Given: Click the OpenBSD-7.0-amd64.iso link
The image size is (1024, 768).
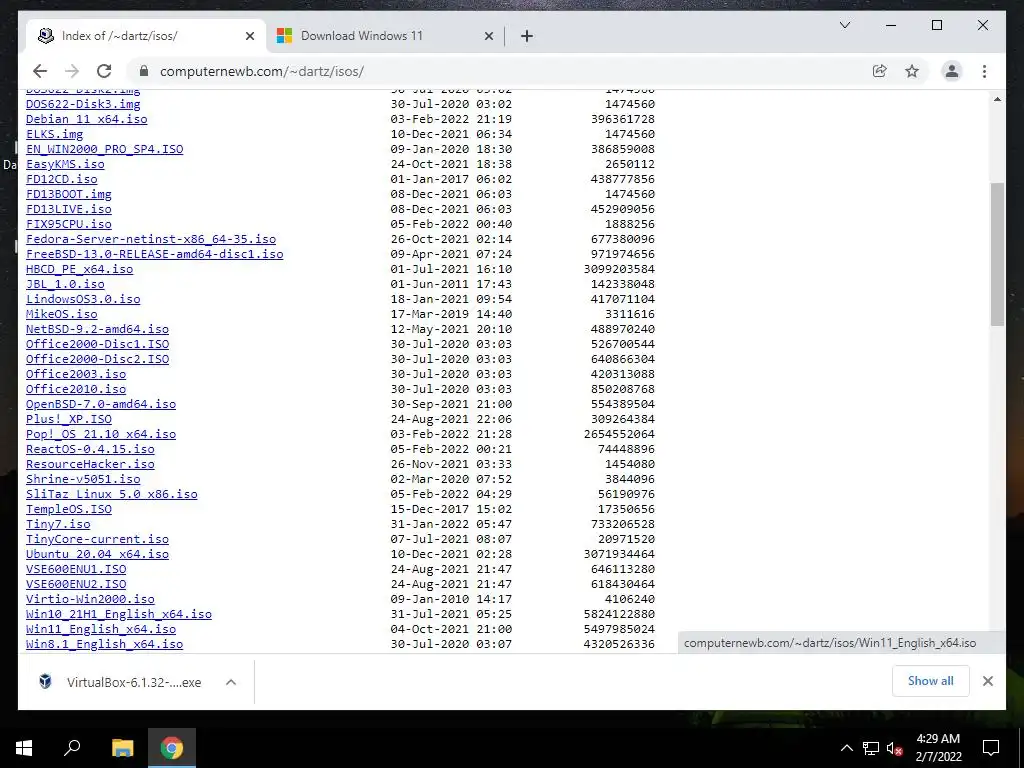Looking at the screenshot, I should [101, 404].
